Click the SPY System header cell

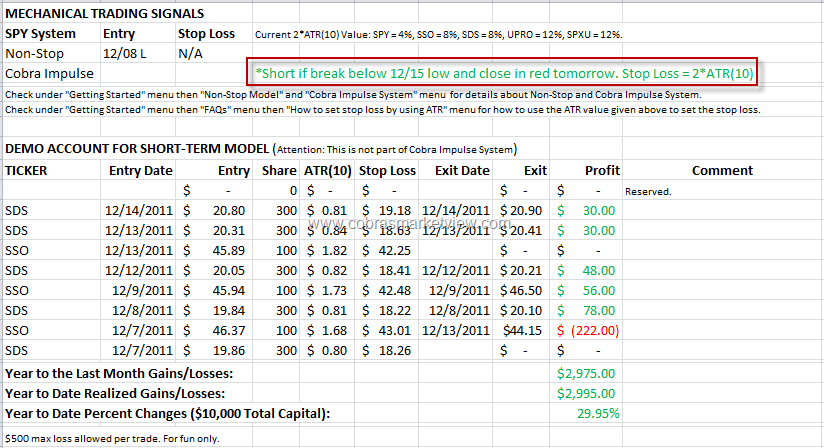tap(40, 34)
